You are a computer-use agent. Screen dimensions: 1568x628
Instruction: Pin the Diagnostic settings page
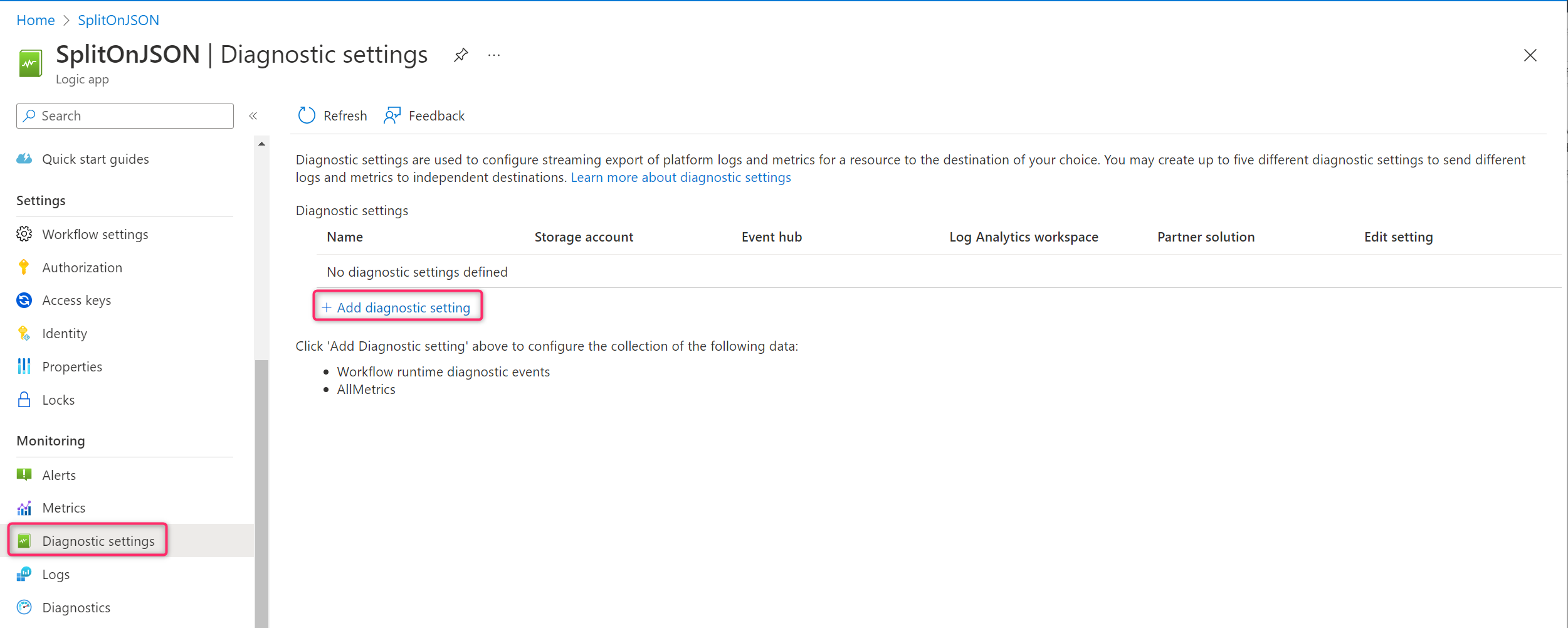tap(461, 55)
